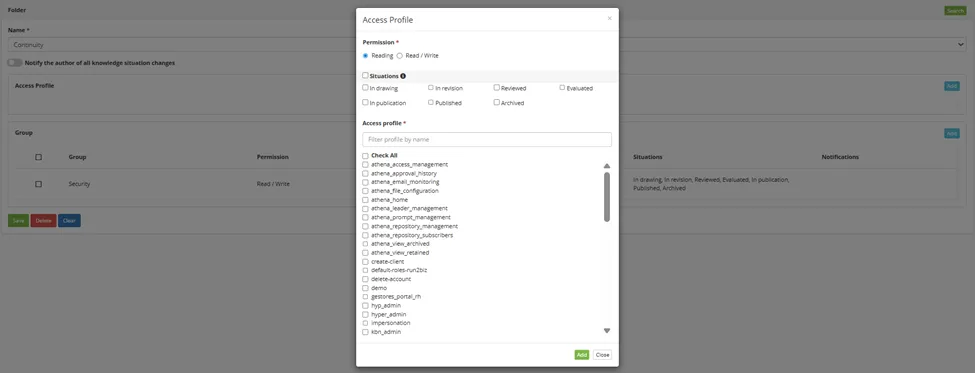Check the default-roles-run2biz profile
Image resolution: width=975 pixels, height=373 pixels.
(x=366, y=270)
